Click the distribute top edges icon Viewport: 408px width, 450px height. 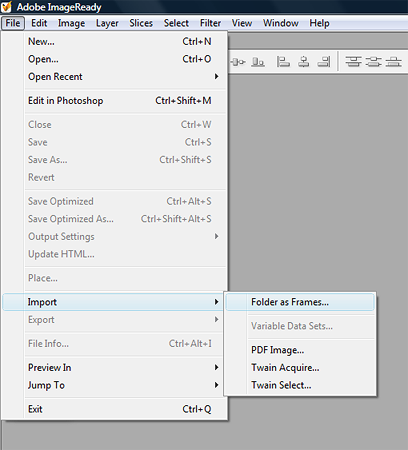(x=353, y=62)
